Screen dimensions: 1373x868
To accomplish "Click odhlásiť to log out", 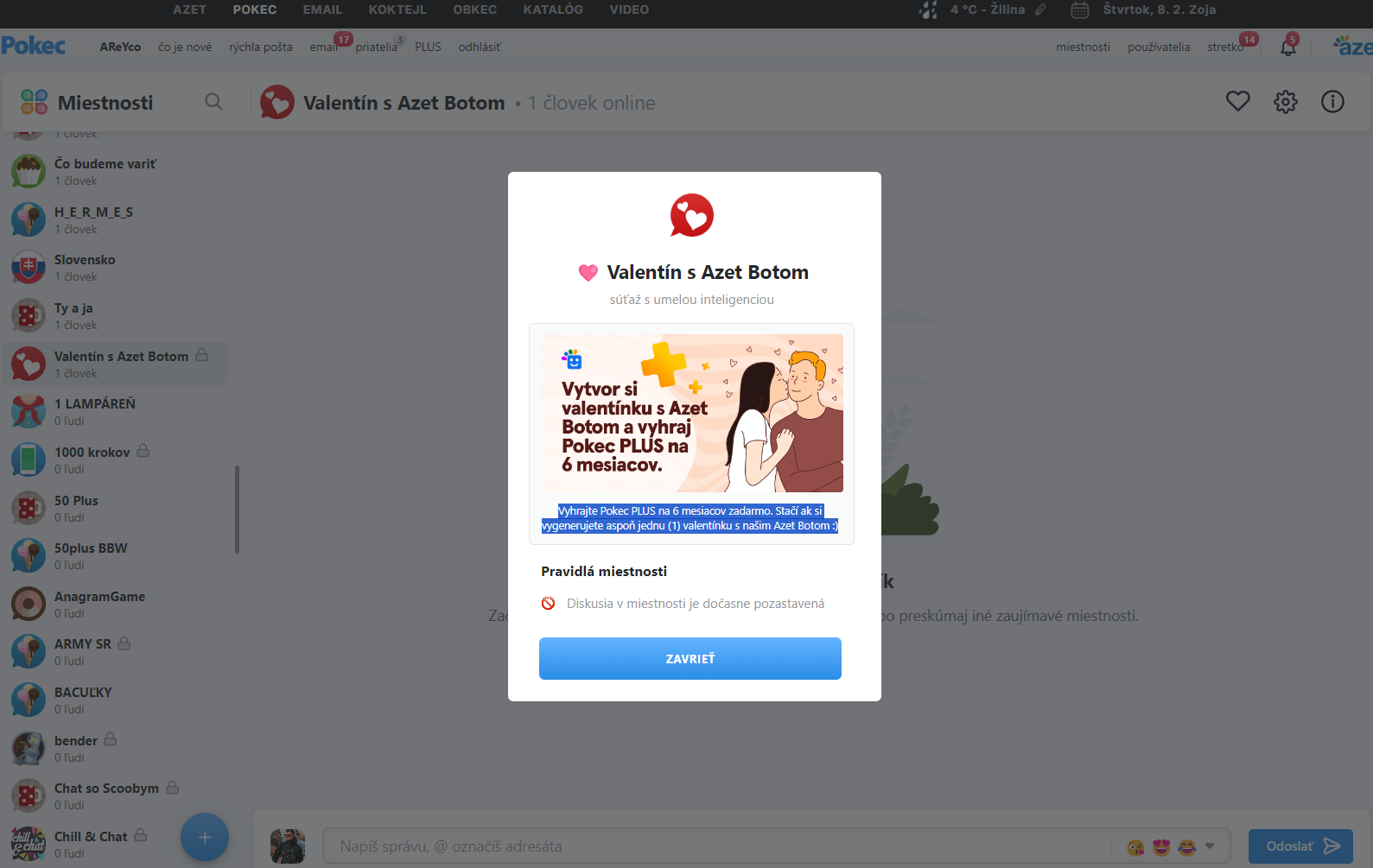I will coord(480,47).
